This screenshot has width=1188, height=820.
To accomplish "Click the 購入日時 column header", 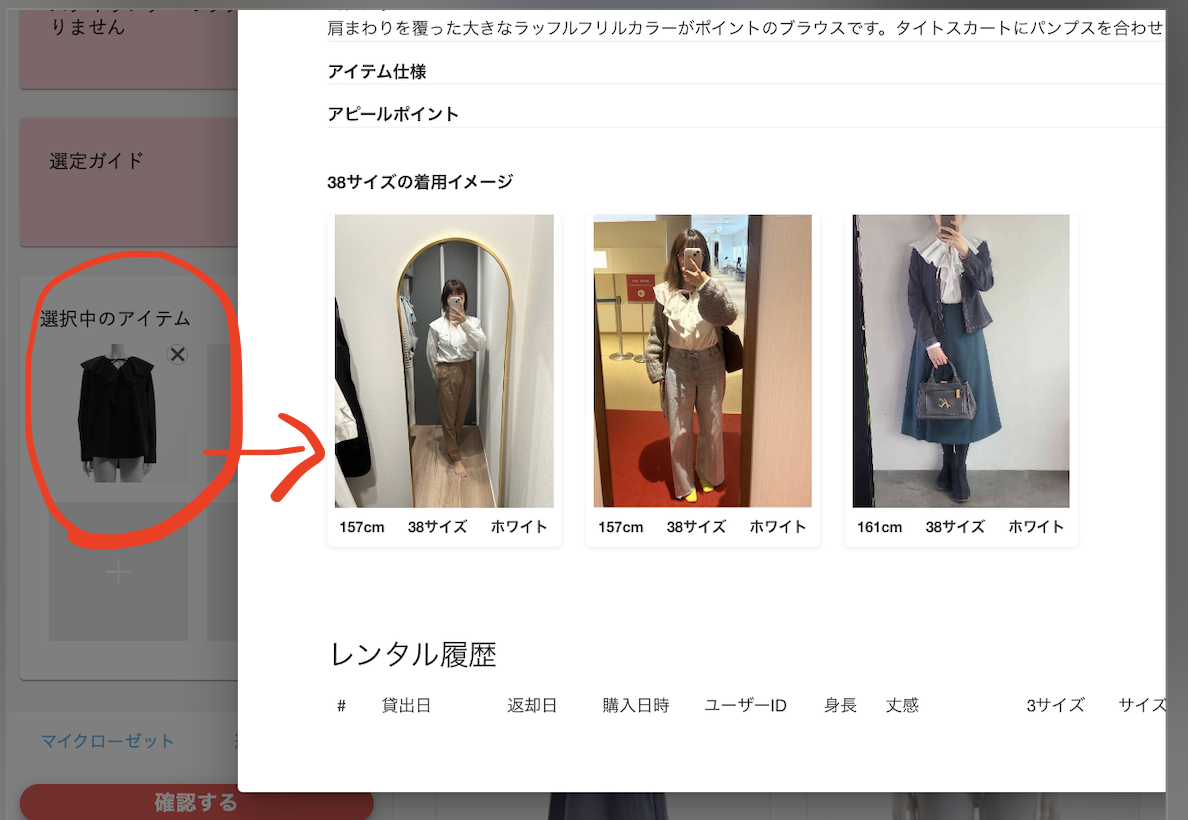I will (x=635, y=706).
